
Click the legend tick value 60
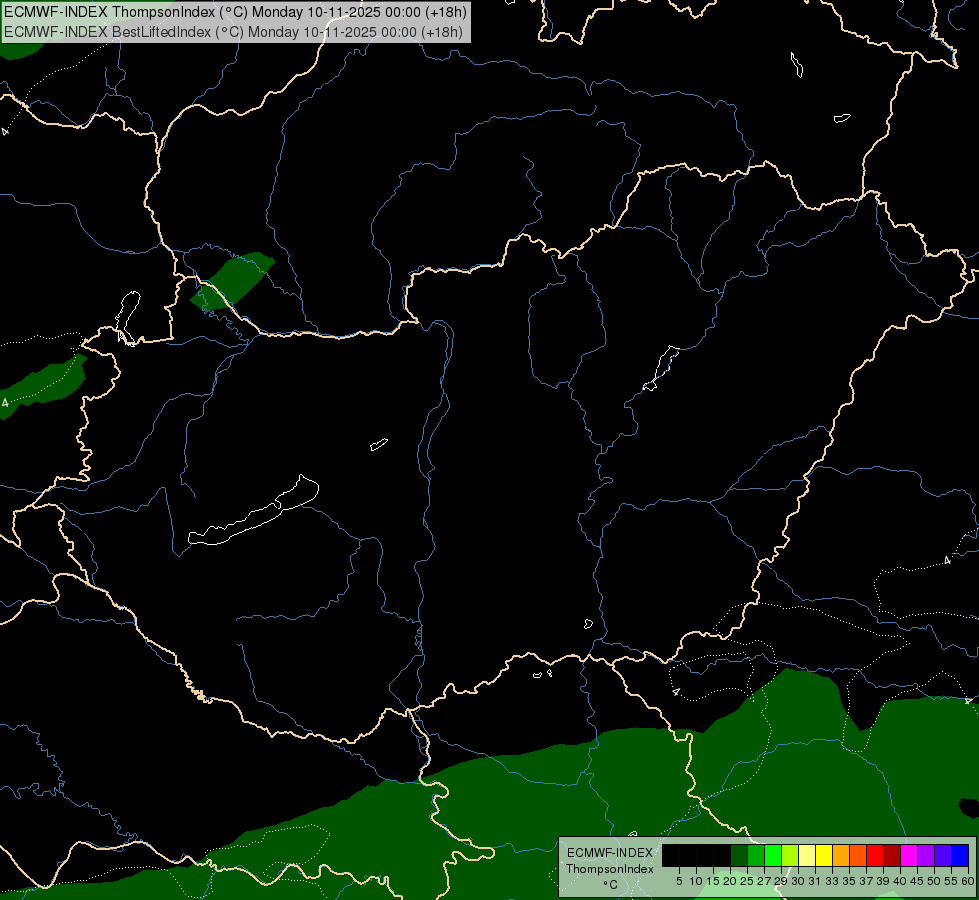tap(968, 881)
